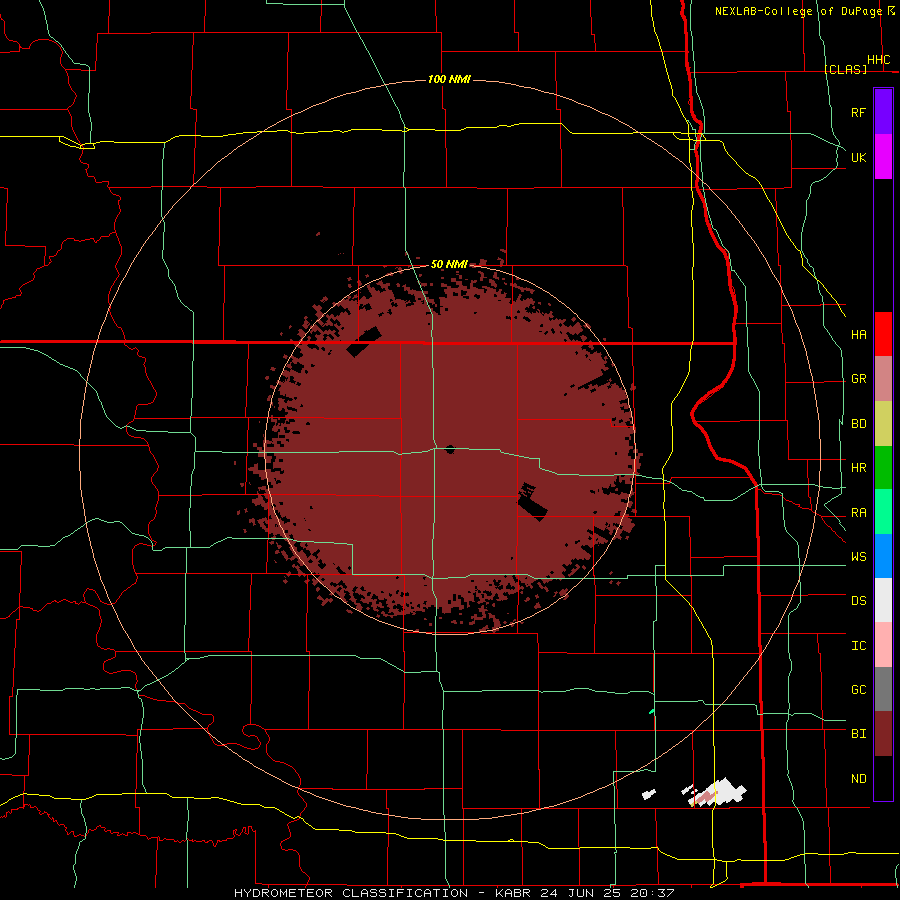This screenshot has height=900, width=900.
Task: Click the IC legend label
Action: point(859,646)
